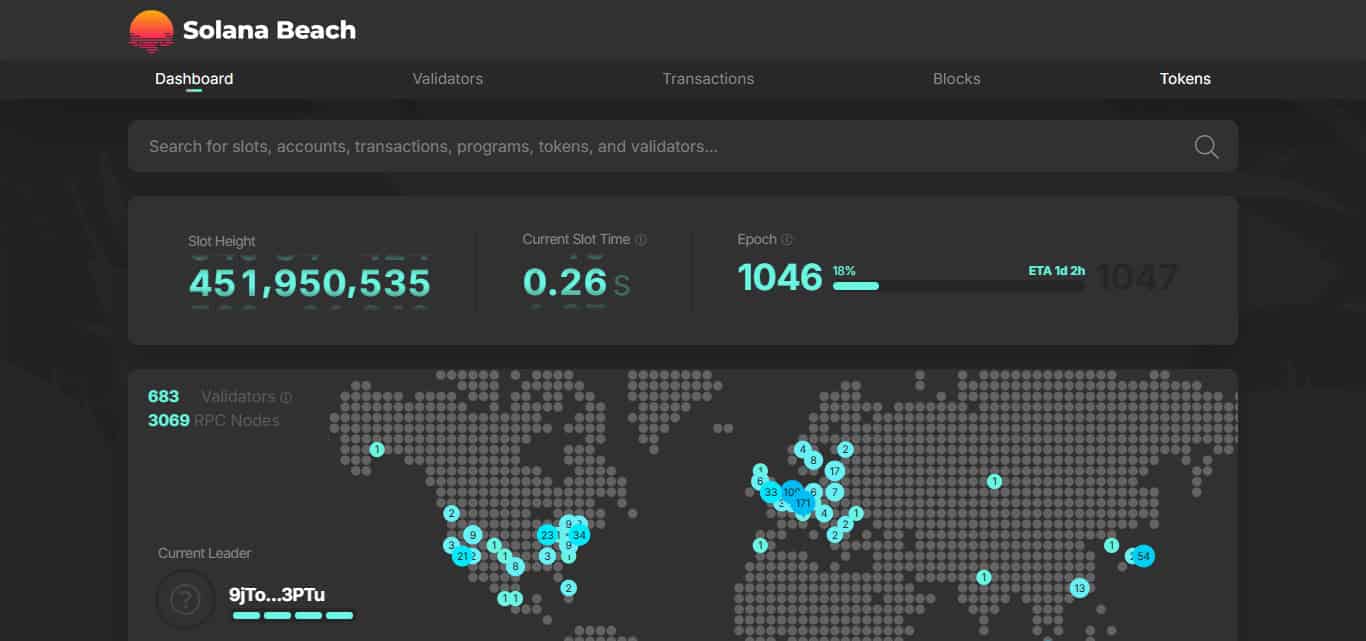
Task: Click the info icon beside Current Slot Time
Action: (641, 240)
